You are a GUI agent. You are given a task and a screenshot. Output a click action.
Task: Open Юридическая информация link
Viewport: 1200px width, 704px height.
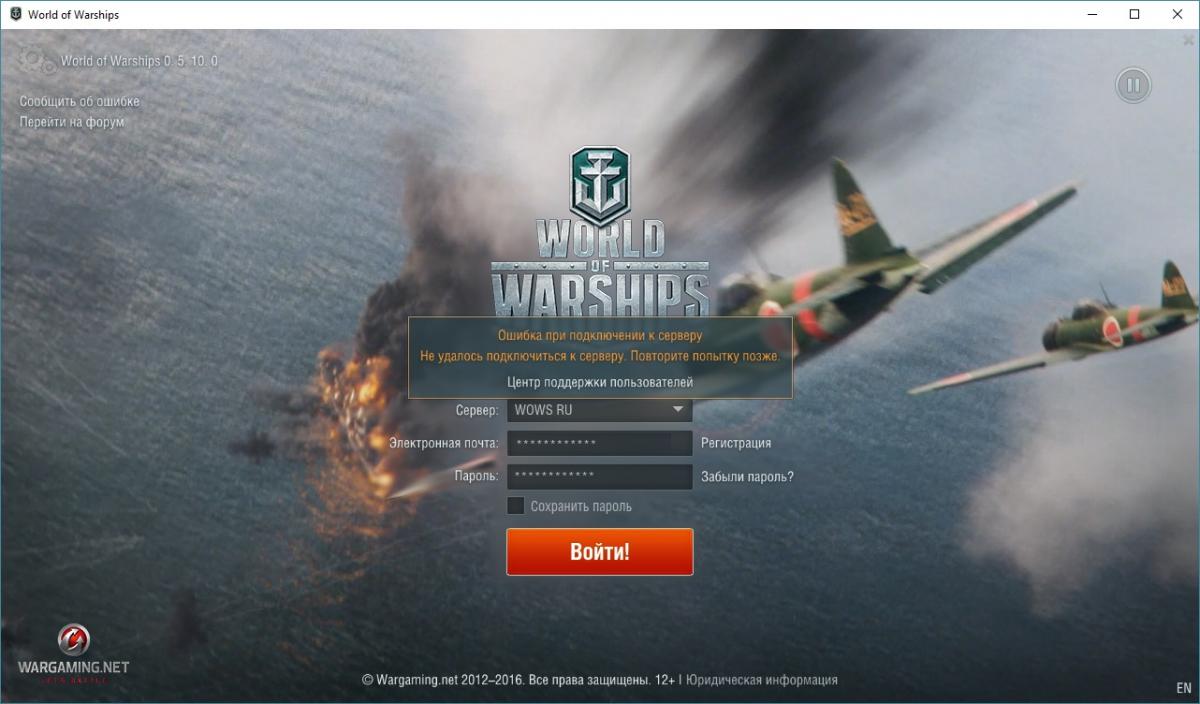[x=762, y=680]
